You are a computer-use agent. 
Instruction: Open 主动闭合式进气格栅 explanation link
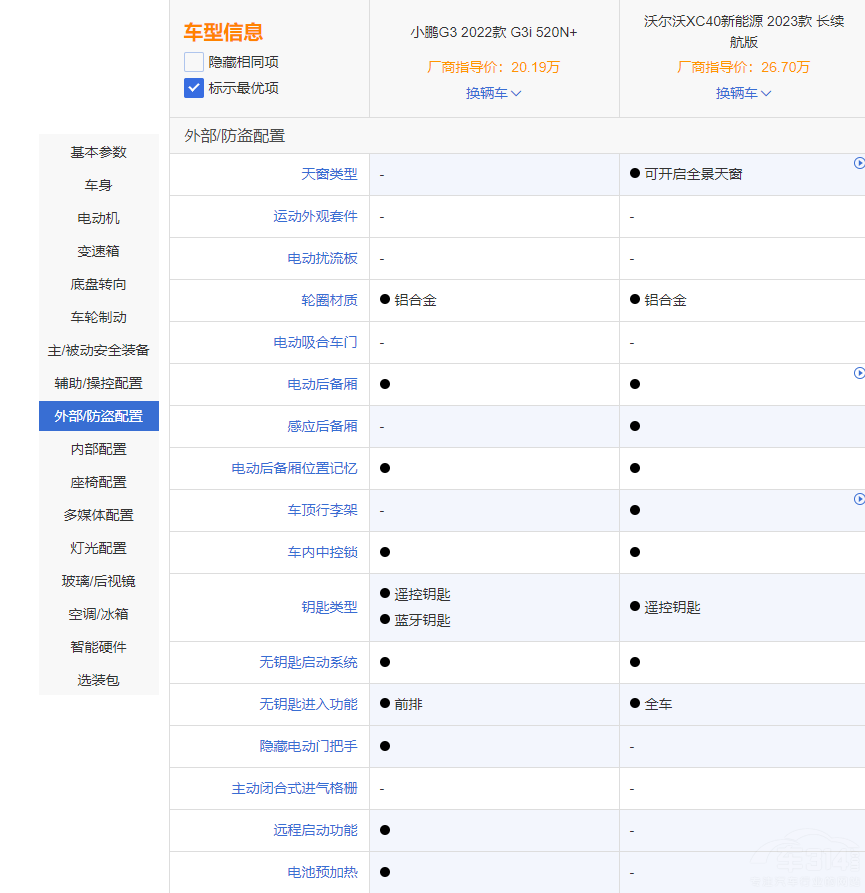click(x=294, y=788)
